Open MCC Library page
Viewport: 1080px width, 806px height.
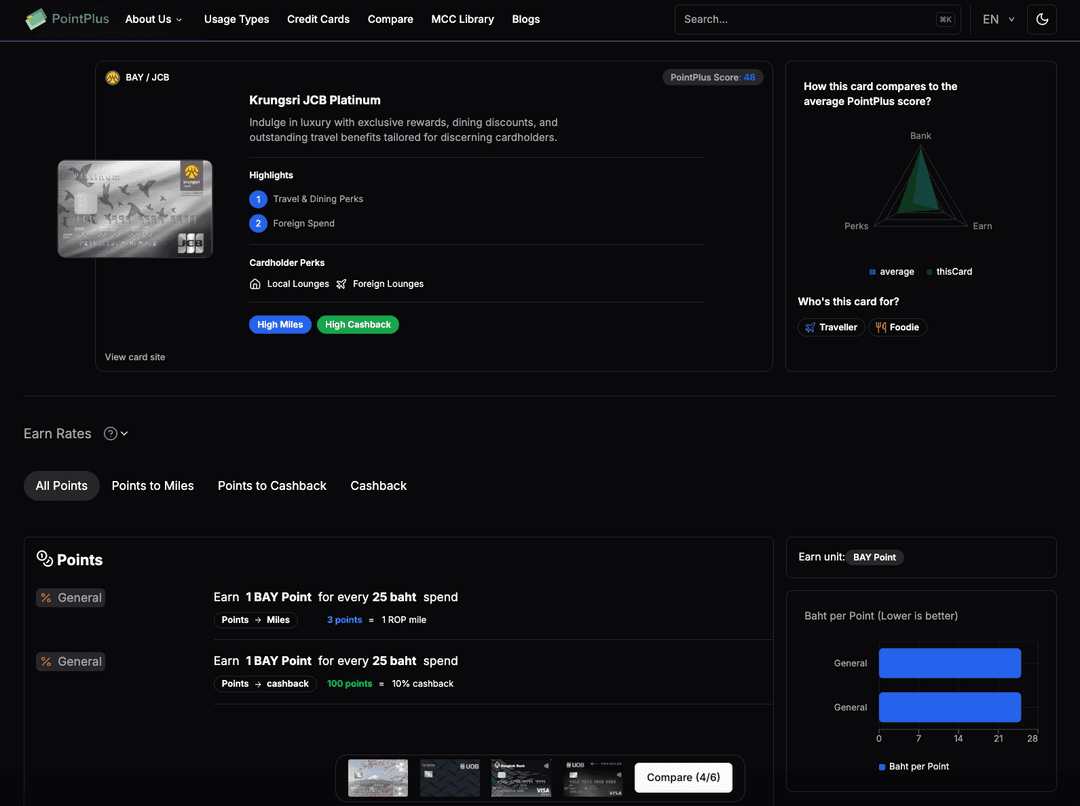point(462,19)
